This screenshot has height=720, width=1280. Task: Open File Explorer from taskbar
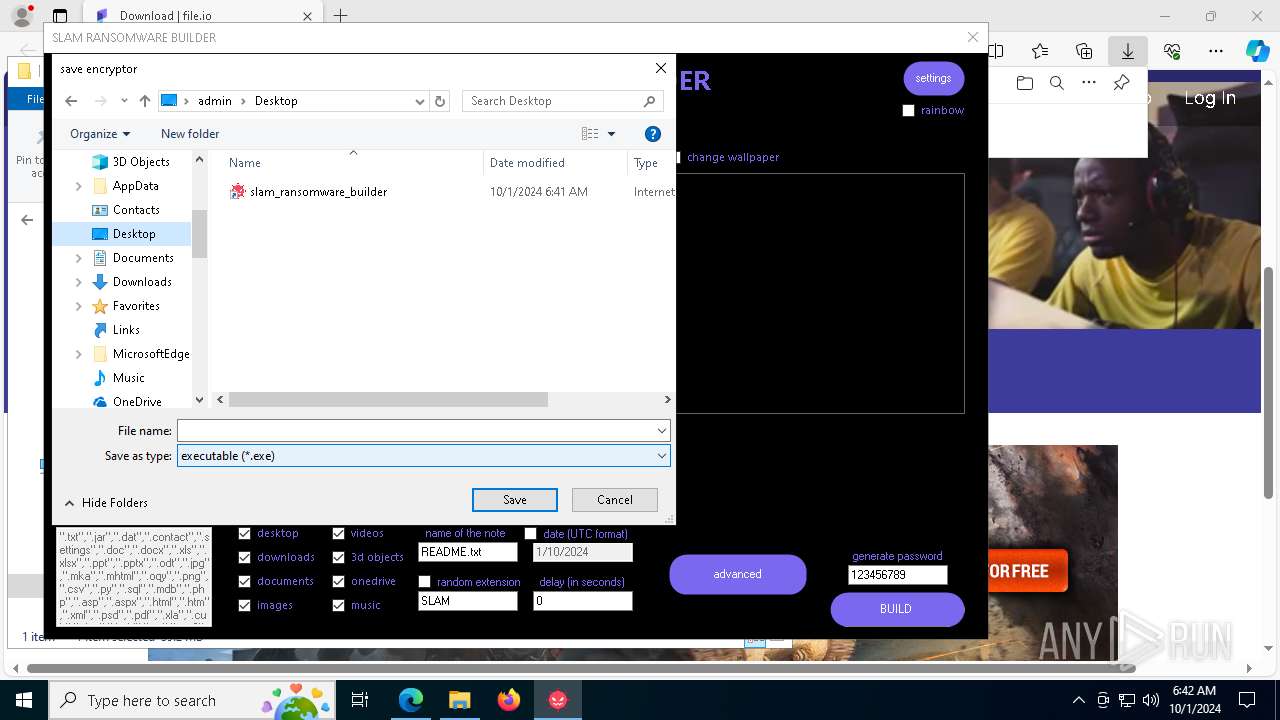point(460,700)
